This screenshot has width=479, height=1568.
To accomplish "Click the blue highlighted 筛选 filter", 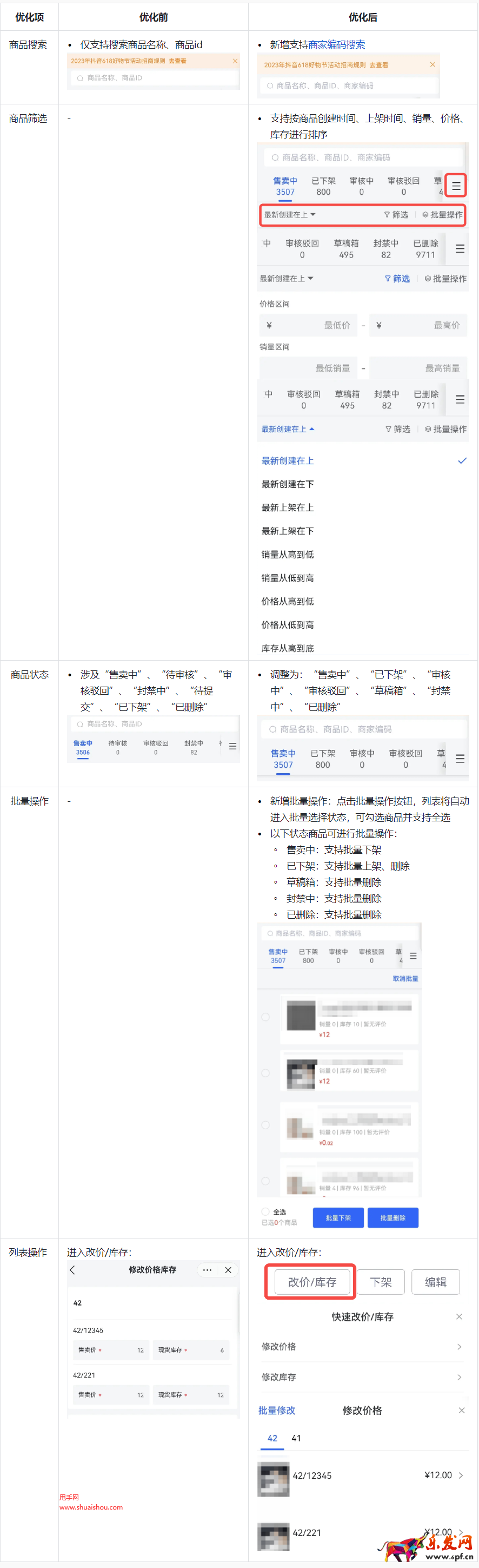I will tap(397, 279).
